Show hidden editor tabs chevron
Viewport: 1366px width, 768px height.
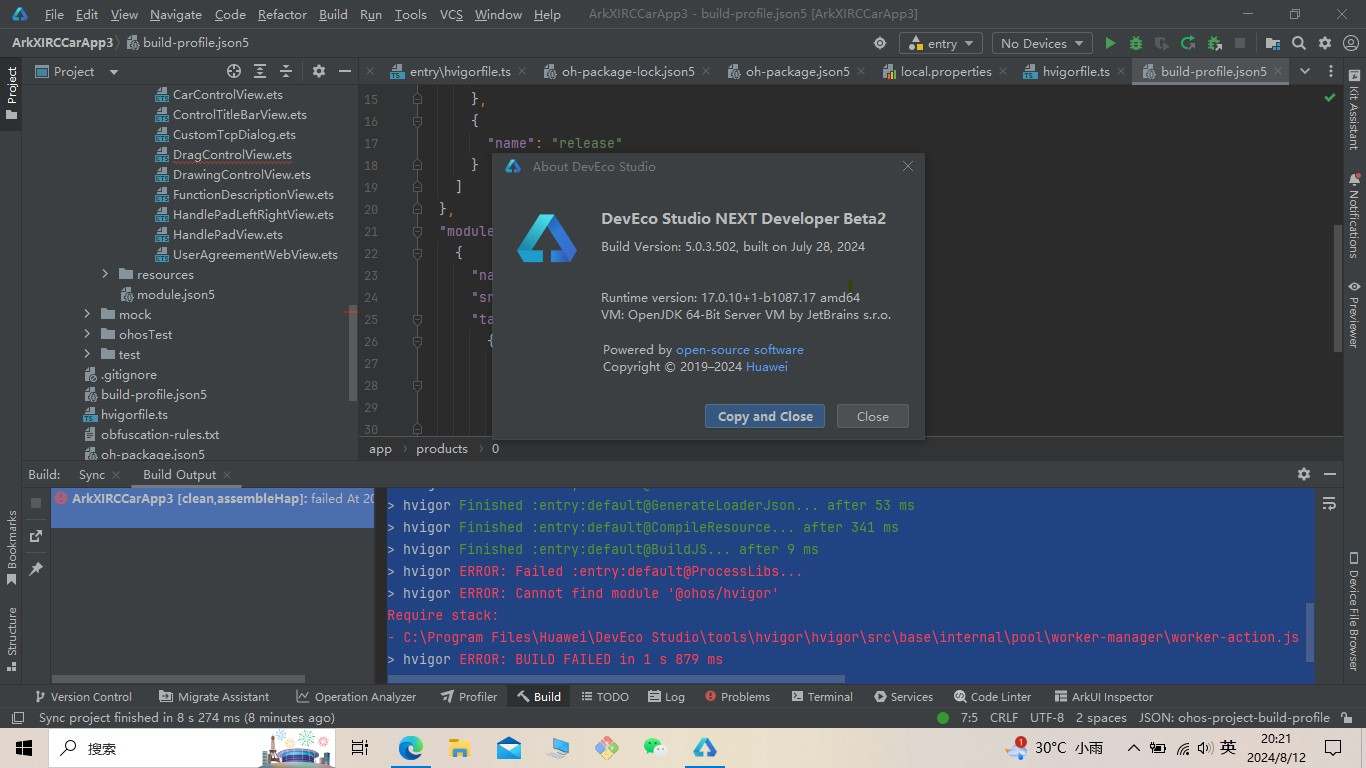pos(1304,71)
